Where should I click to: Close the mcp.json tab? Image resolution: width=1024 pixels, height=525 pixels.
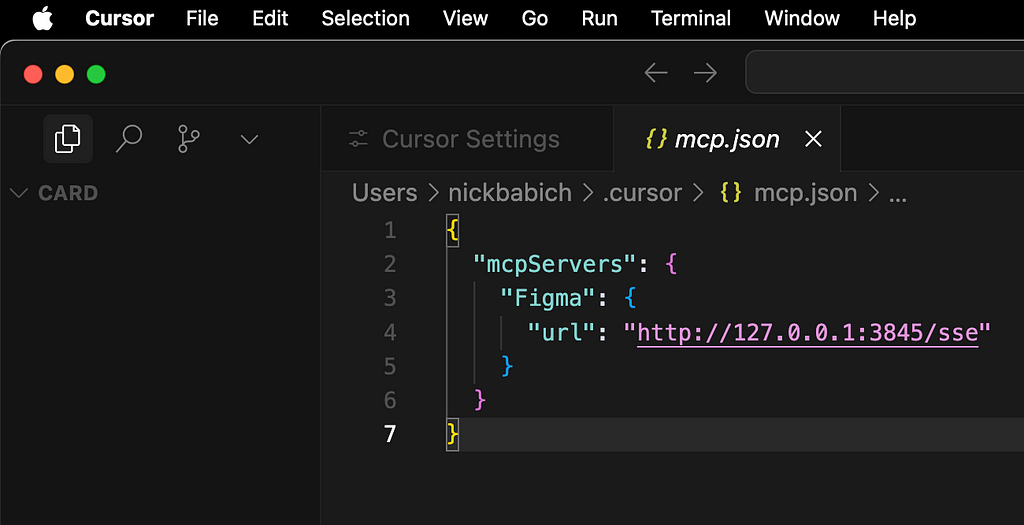813,138
